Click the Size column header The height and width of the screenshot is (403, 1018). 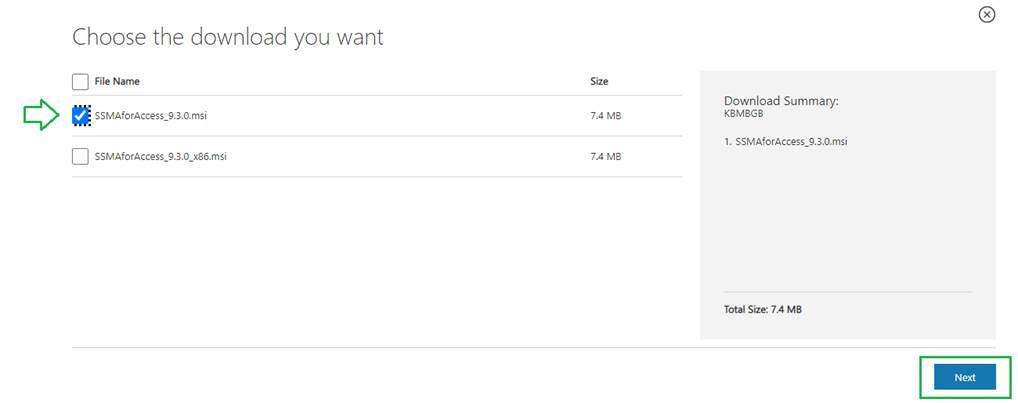coord(599,81)
